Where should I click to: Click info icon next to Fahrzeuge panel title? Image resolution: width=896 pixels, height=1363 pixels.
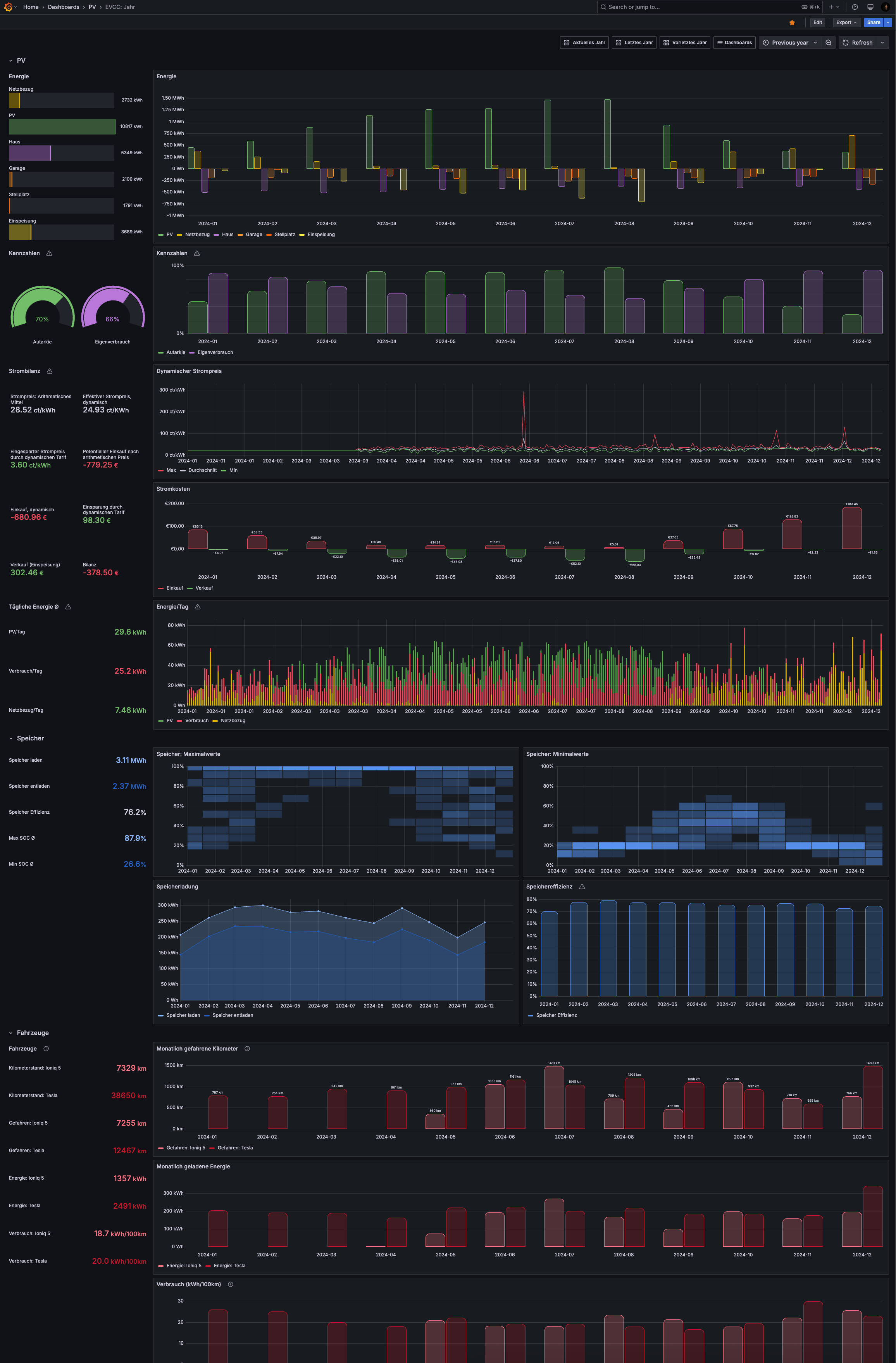click(47, 1049)
